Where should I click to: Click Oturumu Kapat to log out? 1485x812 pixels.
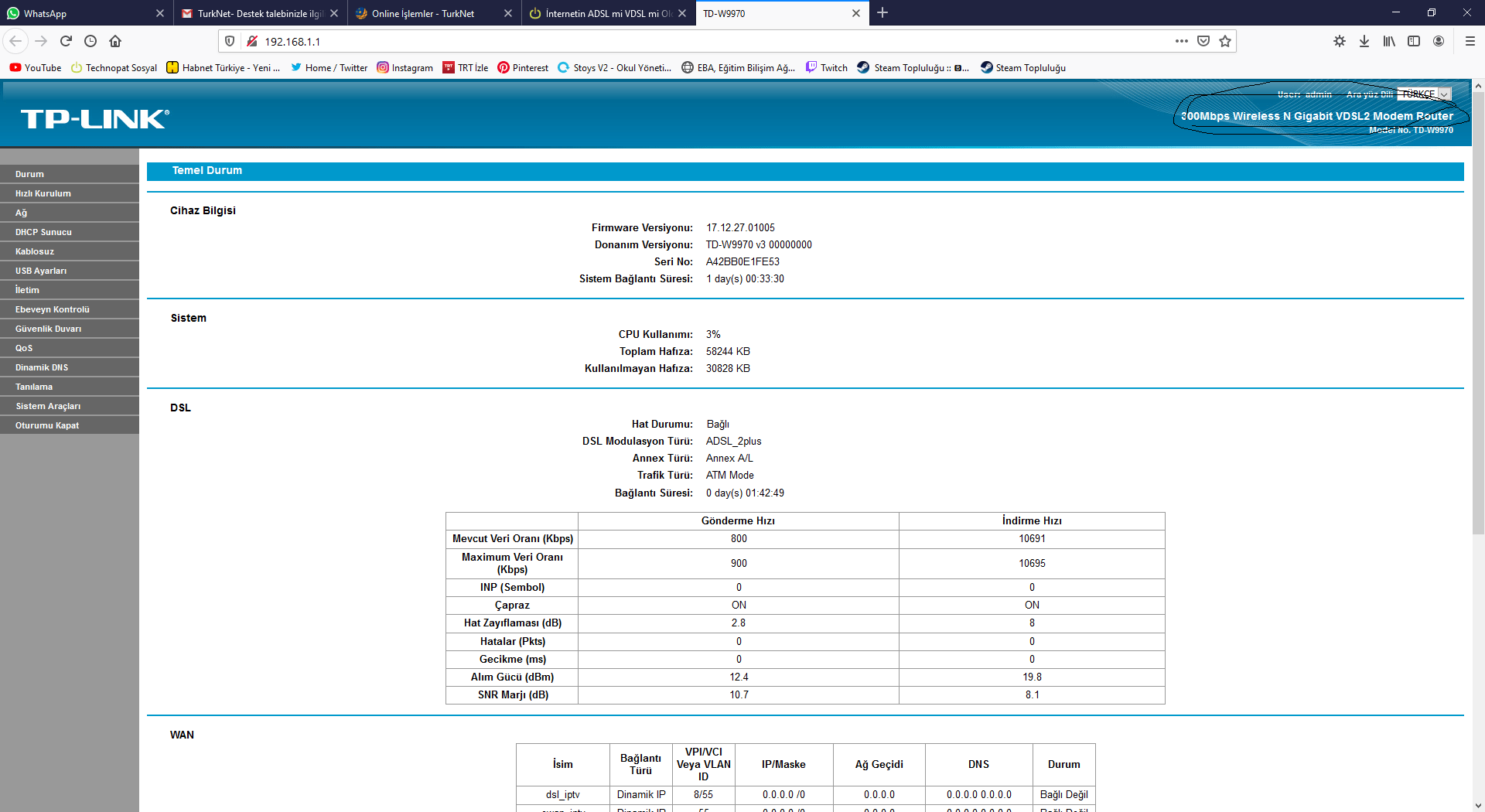pyautogui.click(x=70, y=425)
